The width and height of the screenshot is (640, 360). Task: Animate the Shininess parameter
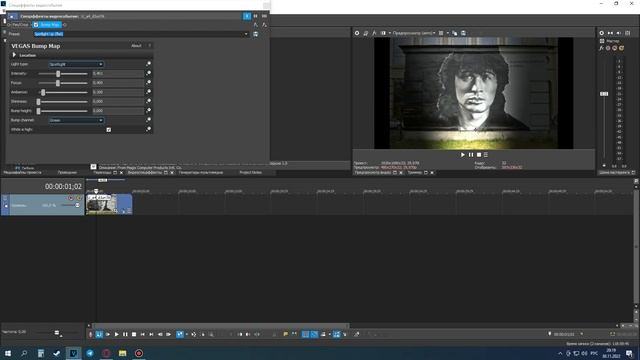click(x=149, y=101)
